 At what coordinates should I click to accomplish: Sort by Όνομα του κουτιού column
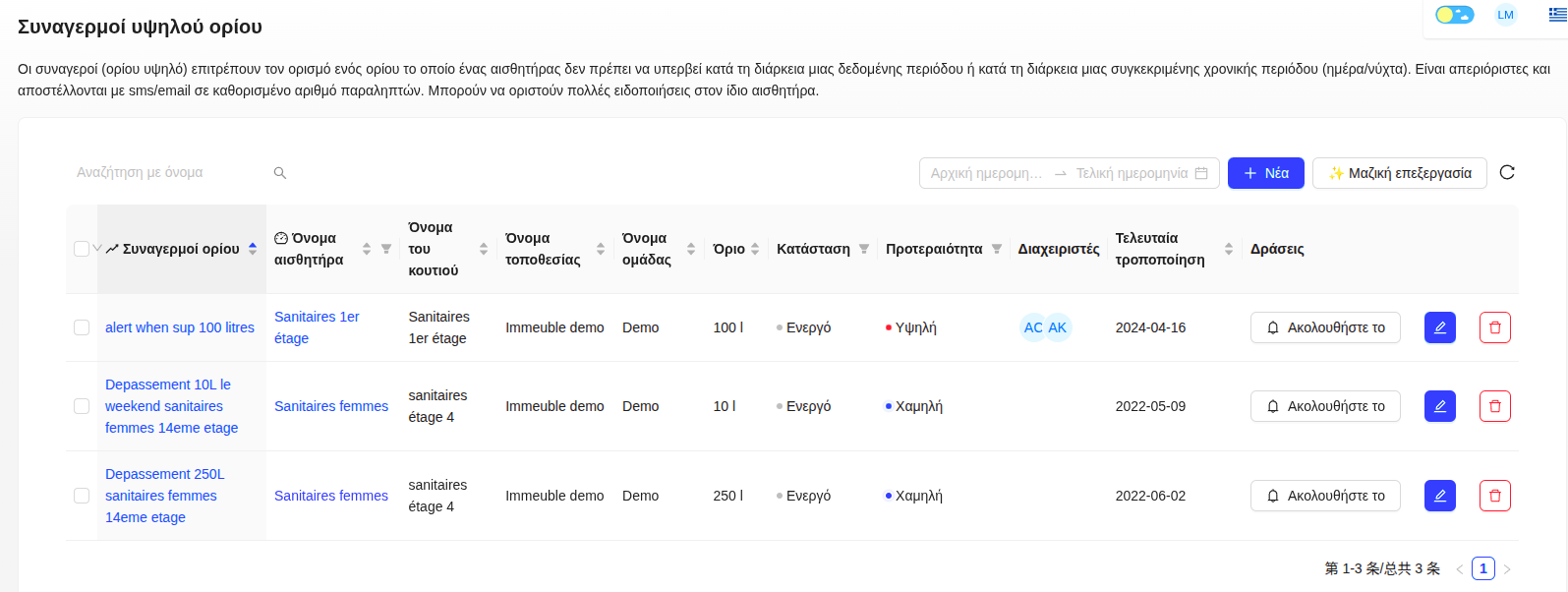click(484, 249)
